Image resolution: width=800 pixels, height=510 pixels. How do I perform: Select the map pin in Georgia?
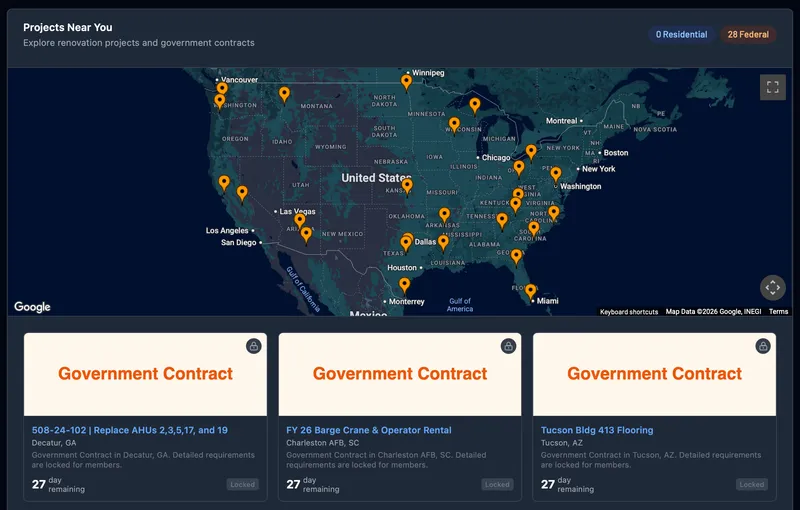(x=516, y=258)
